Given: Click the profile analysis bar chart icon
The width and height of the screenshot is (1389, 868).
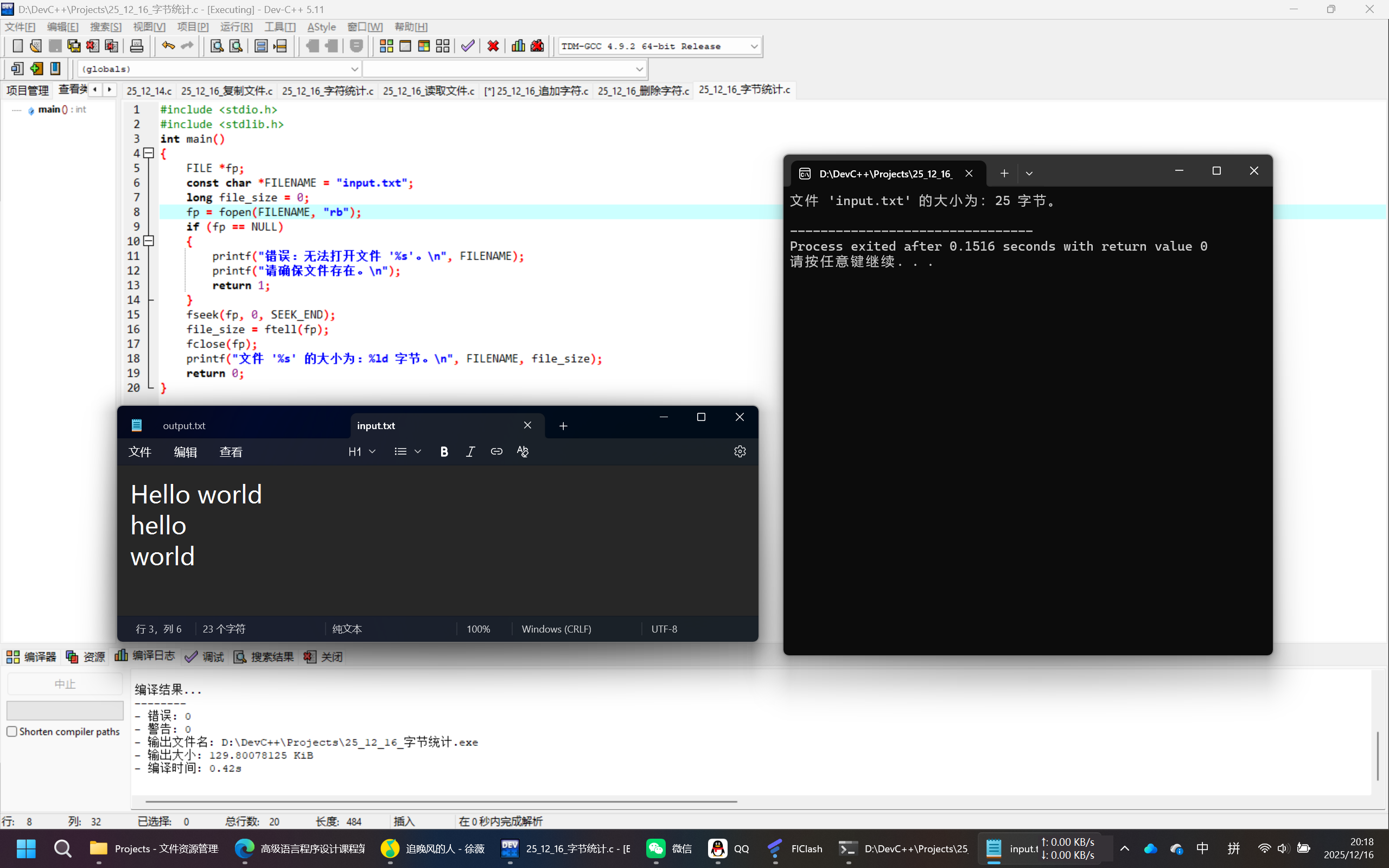Looking at the screenshot, I should (x=518, y=46).
